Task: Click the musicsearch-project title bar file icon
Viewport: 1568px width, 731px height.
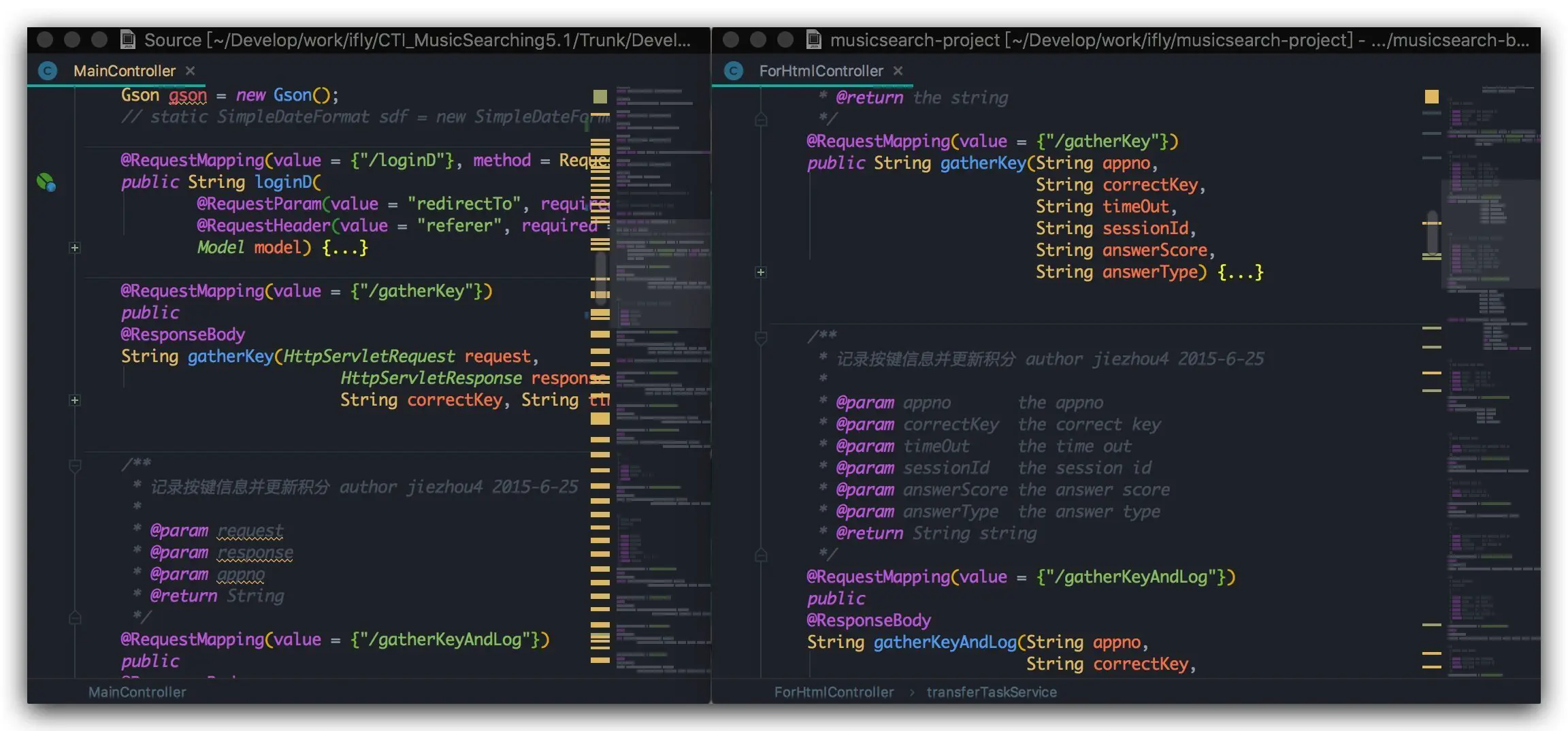Action: pyautogui.click(x=813, y=39)
